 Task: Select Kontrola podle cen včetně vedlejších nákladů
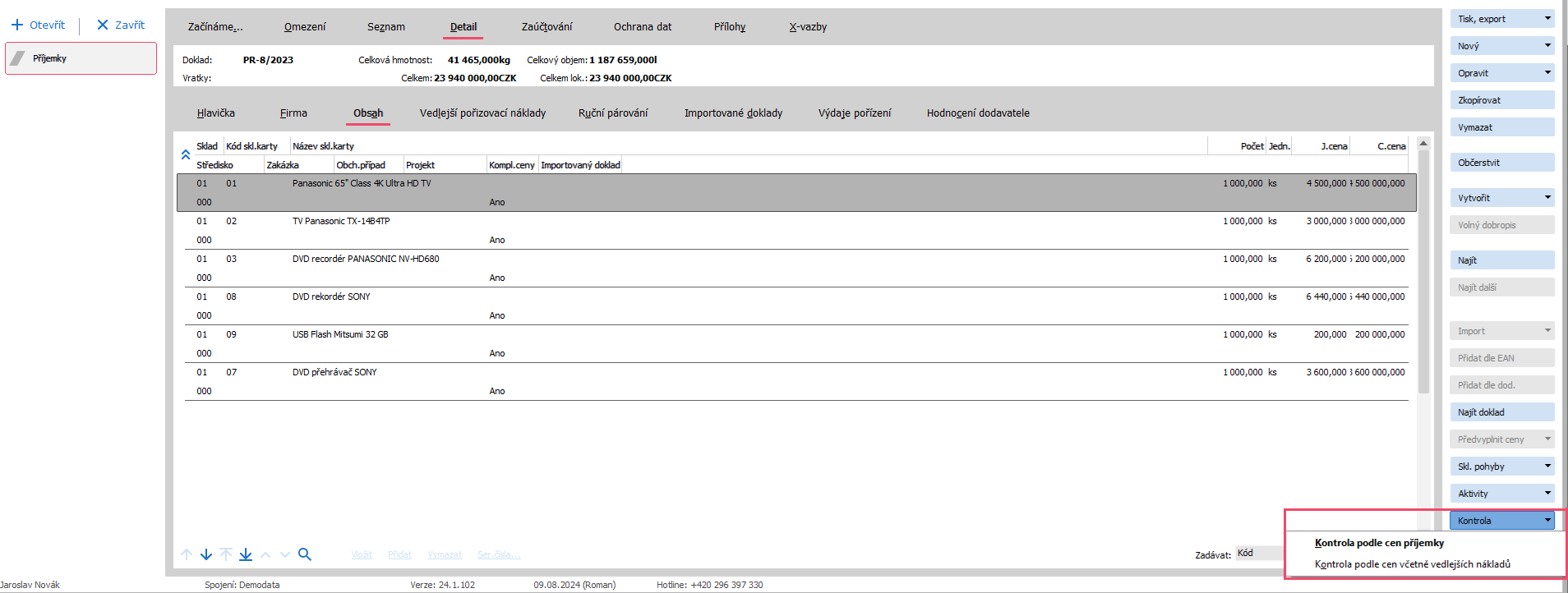(1412, 564)
